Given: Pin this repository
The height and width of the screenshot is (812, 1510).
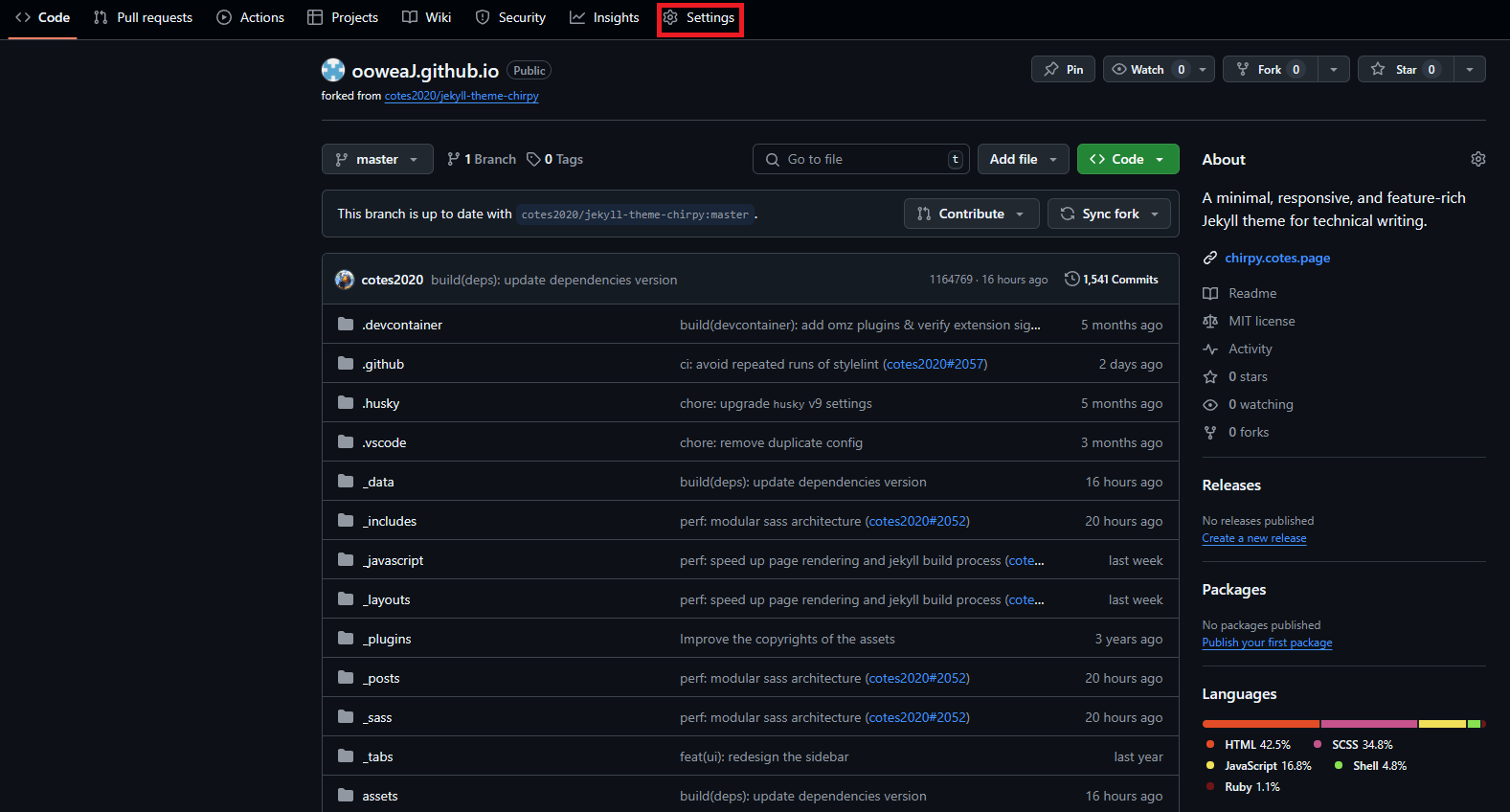Looking at the screenshot, I should pyautogui.click(x=1063, y=69).
